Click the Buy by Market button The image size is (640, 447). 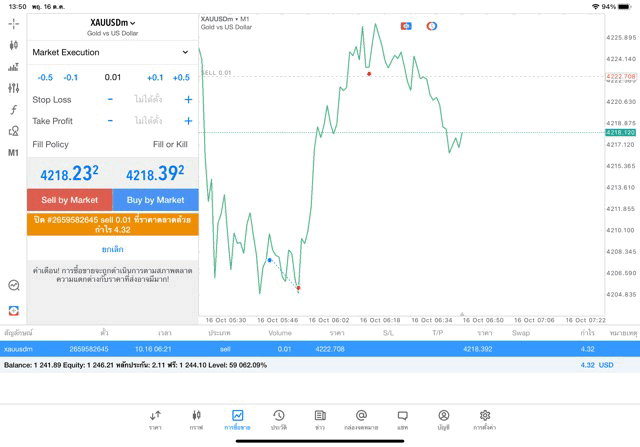tap(156, 200)
